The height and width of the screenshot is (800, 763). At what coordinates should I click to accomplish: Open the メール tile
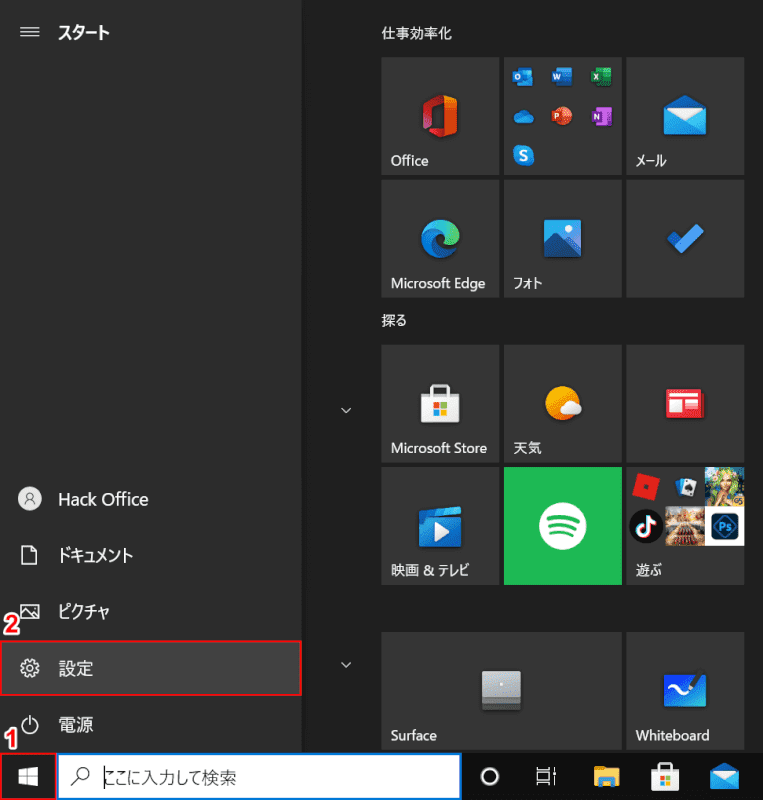coord(685,116)
